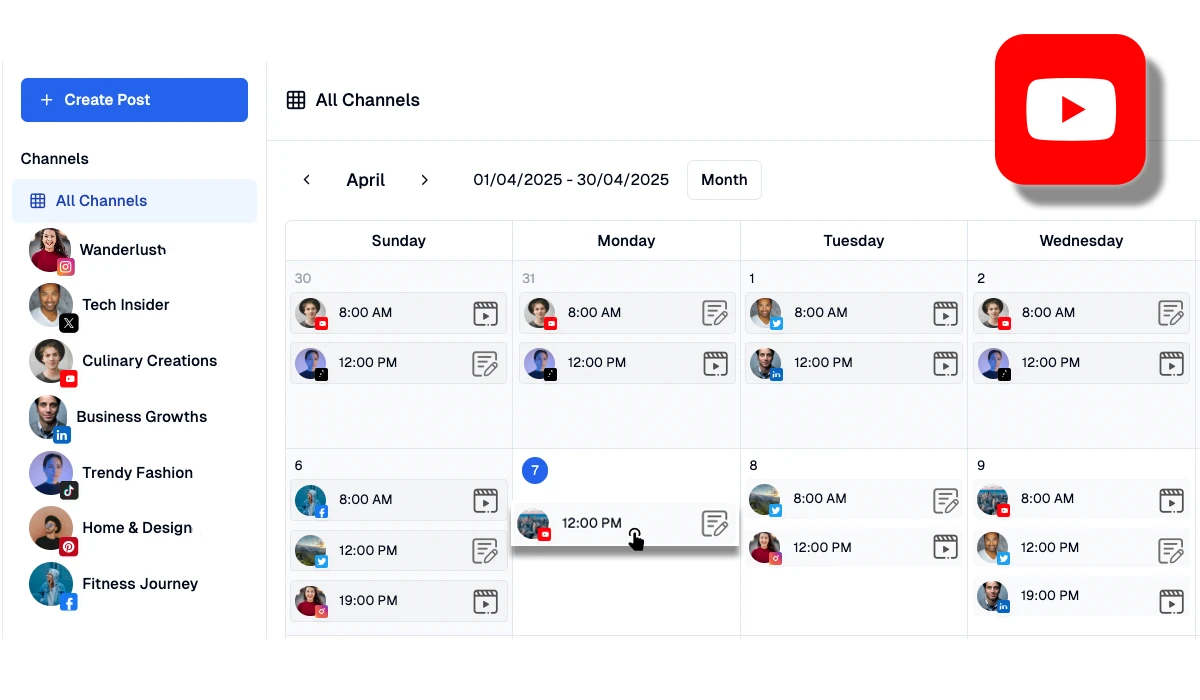Click video icon on Tuesday 1 12:00 PM post
Viewport: 1200px width, 700px height.
coord(945,364)
